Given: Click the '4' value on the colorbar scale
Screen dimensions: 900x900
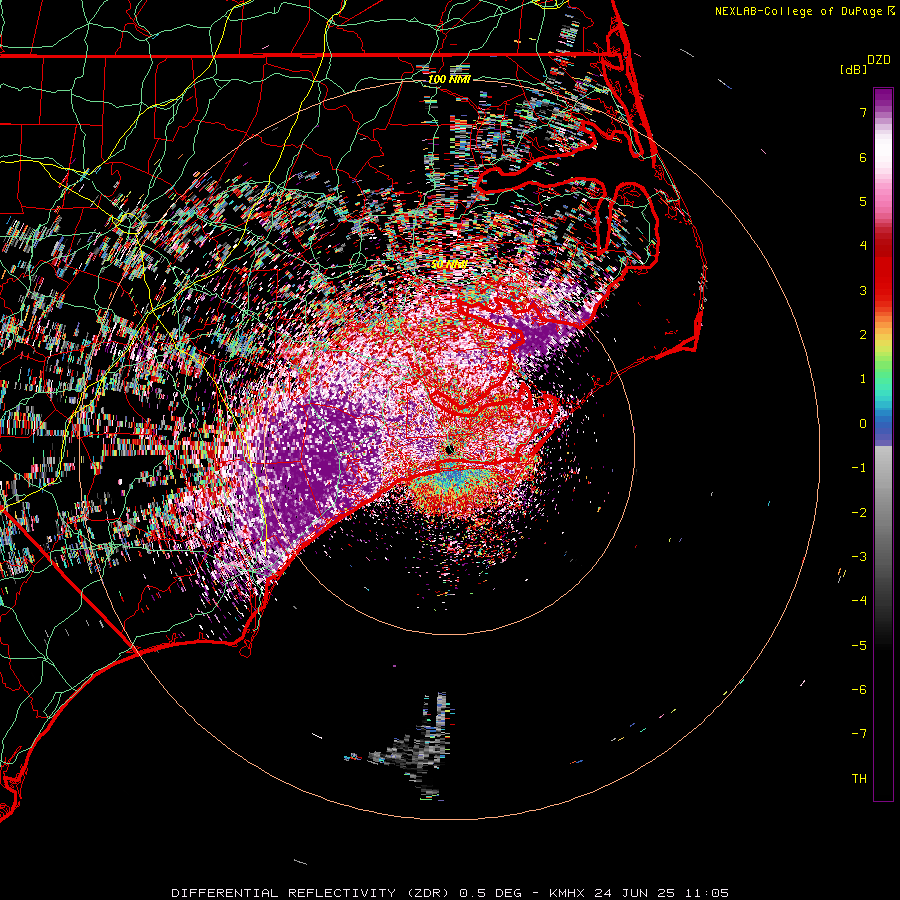Looking at the screenshot, I should click(x=863, y=246).
